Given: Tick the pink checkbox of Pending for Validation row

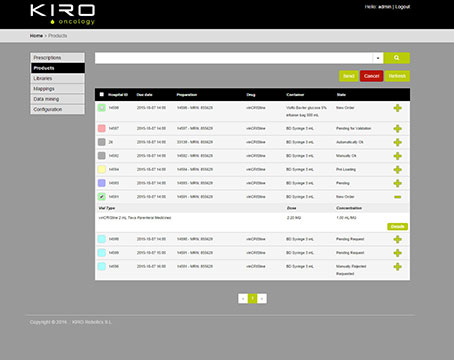Looking at the screenshot, I should 102,128.
